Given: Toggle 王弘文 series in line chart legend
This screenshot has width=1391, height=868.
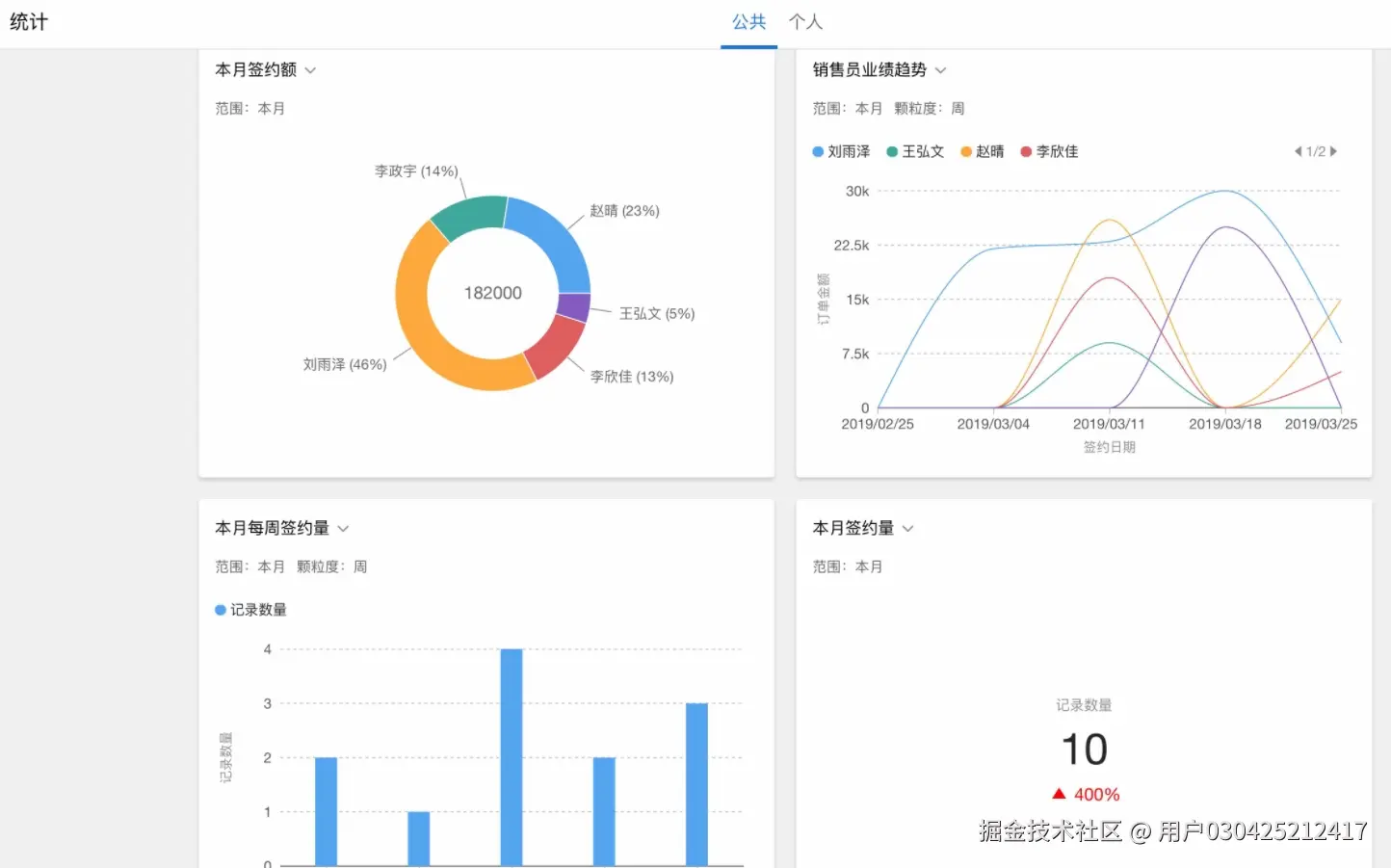Looking at the screenshot, I should 915,151.
